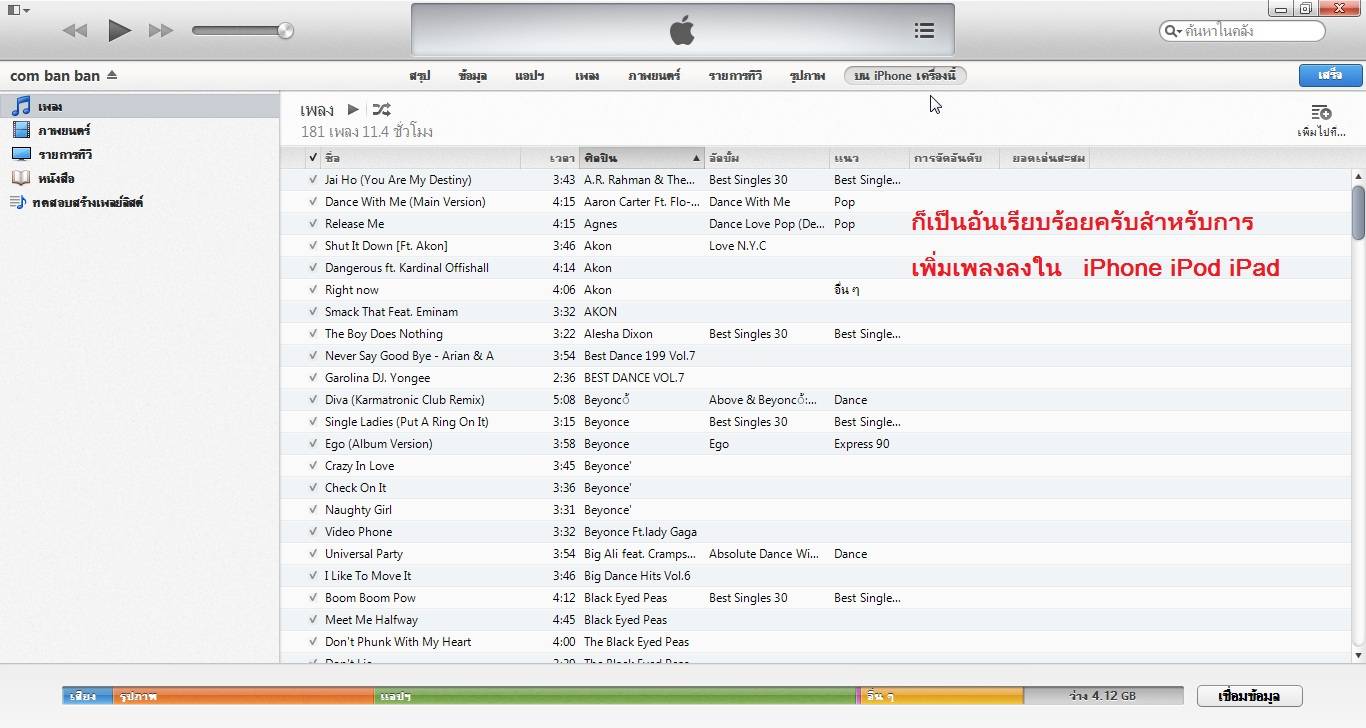Image resolution: width=1366 pixels, height=728 pixels.
Task: Toggle the check-all column header checkmark
Action: 313,158
